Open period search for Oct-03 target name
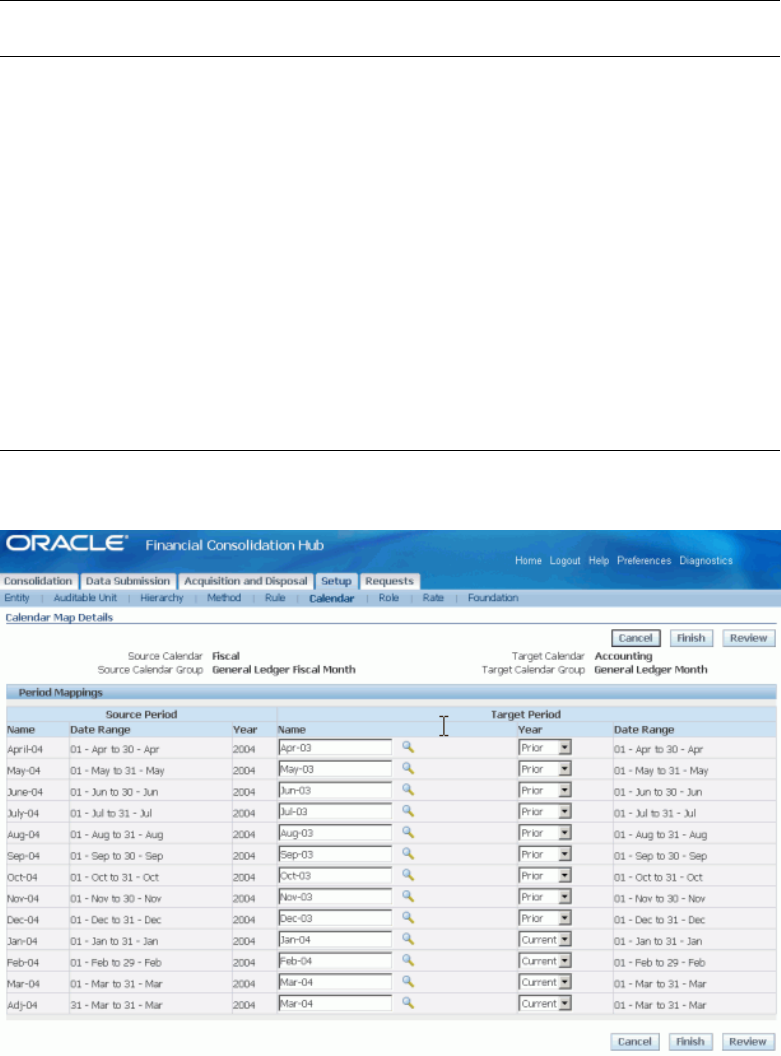The height and width of the screenshot is (1056, 781). tap(408, 875)
